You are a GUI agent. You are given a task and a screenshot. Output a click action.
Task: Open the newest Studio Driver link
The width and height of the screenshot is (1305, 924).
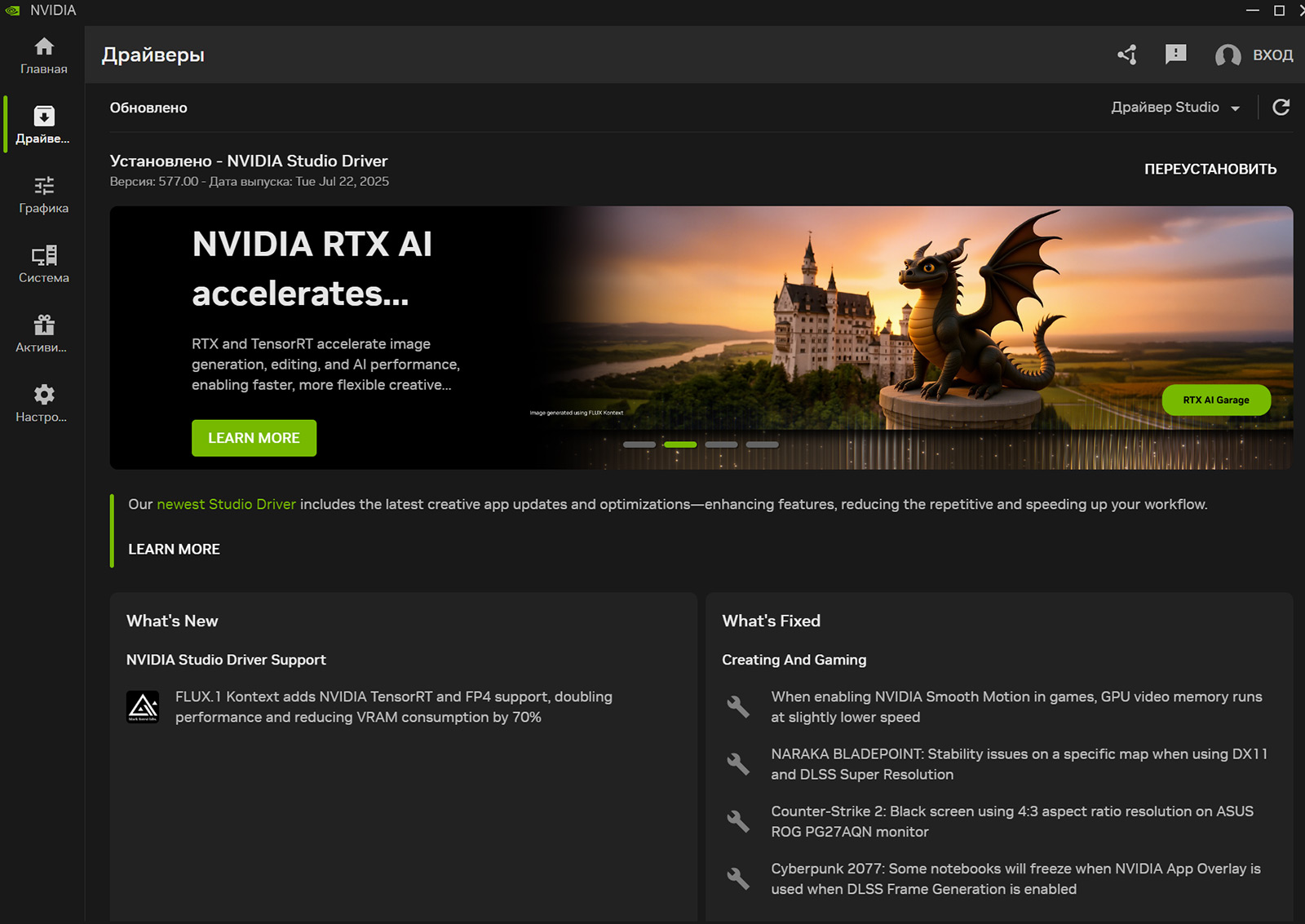click(x=226, y=504)
